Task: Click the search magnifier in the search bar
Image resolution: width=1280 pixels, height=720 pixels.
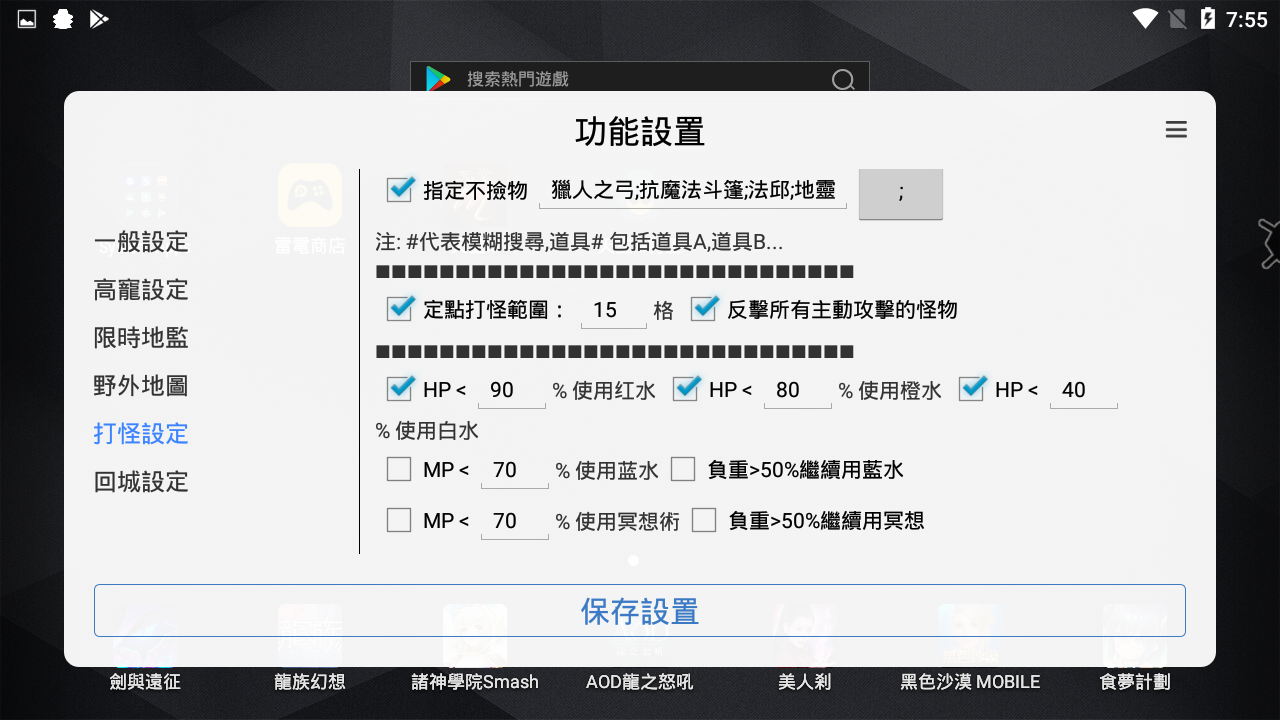Action: [843, 79]
